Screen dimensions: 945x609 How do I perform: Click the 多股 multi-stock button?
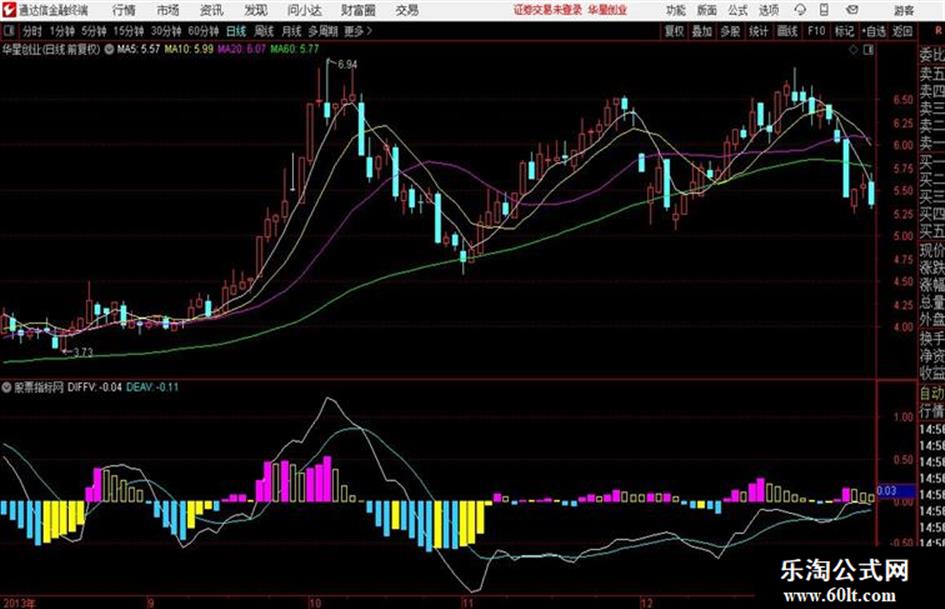[730, 31]
